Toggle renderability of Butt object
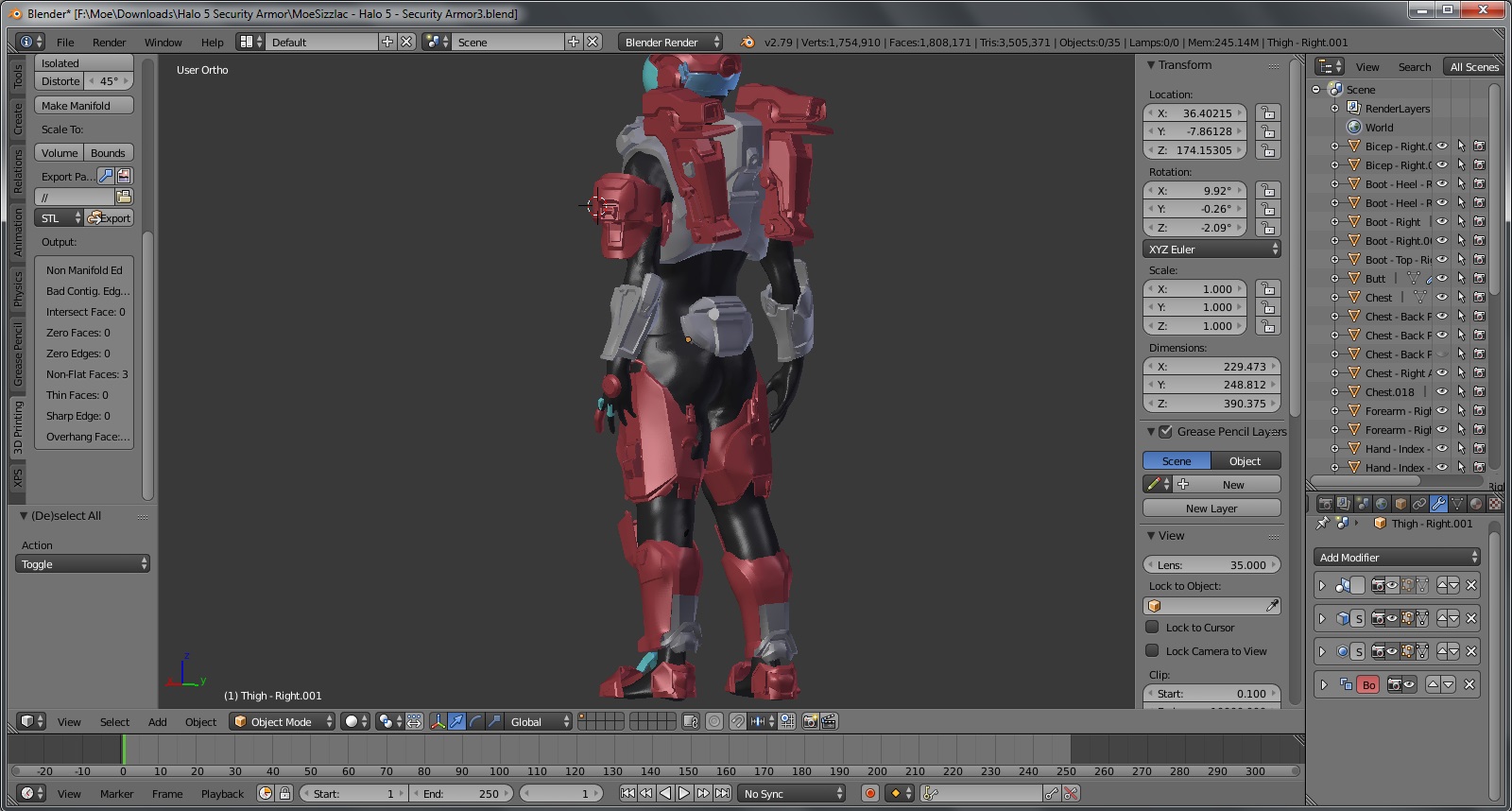 click(x=1480, y=278)
